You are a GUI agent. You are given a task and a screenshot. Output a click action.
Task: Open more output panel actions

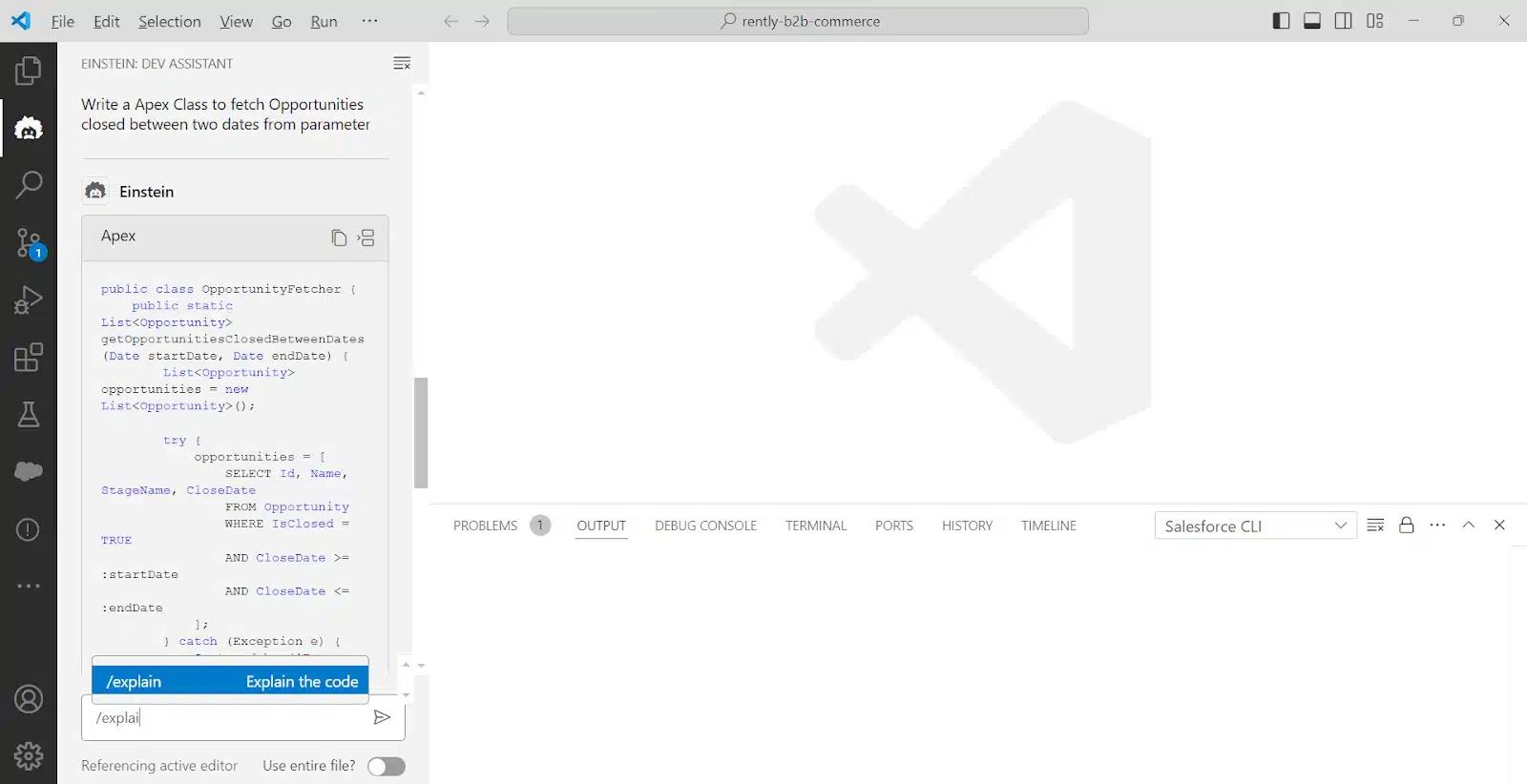1438,526
